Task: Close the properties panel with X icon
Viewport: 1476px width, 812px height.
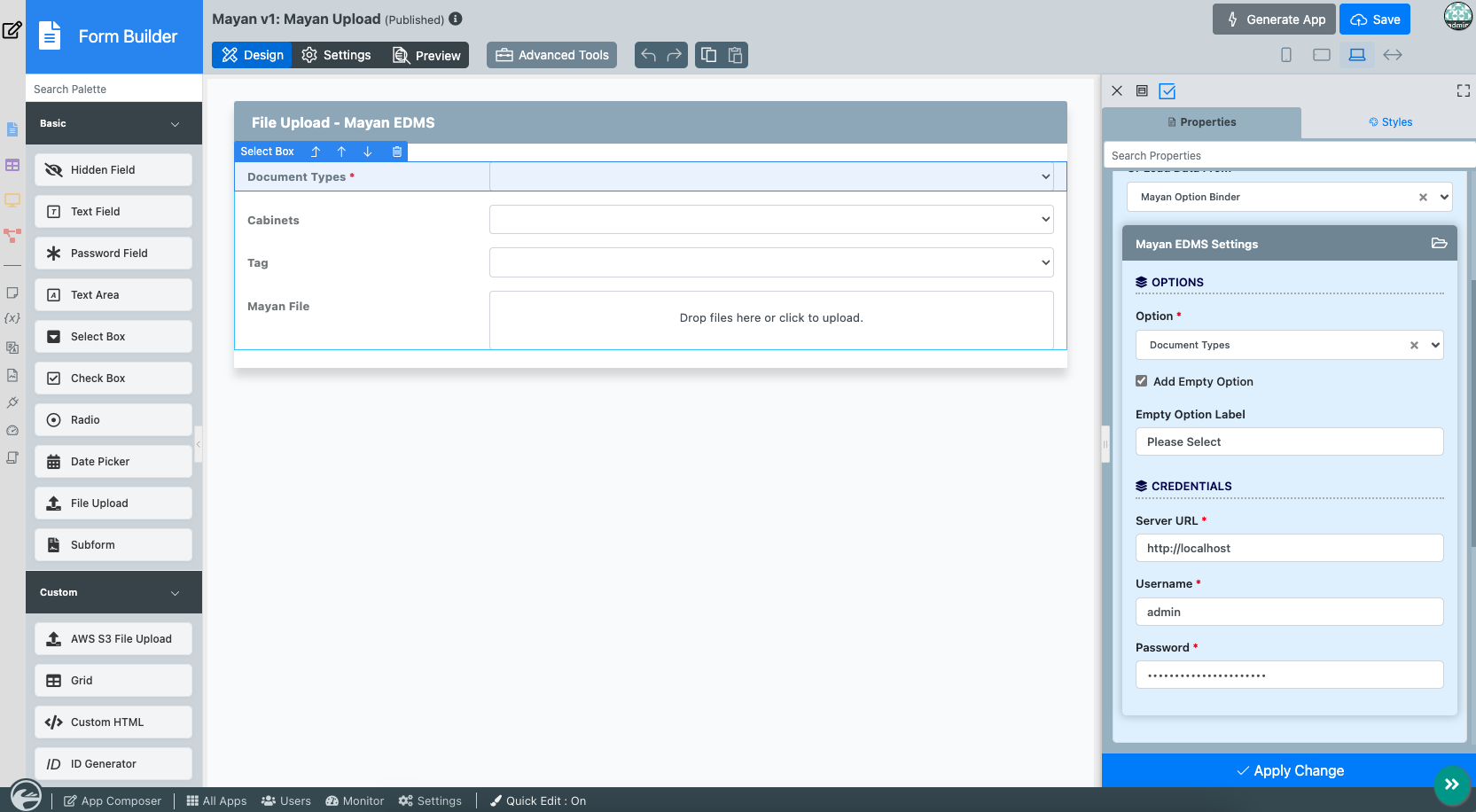Action: [1117, 90]
